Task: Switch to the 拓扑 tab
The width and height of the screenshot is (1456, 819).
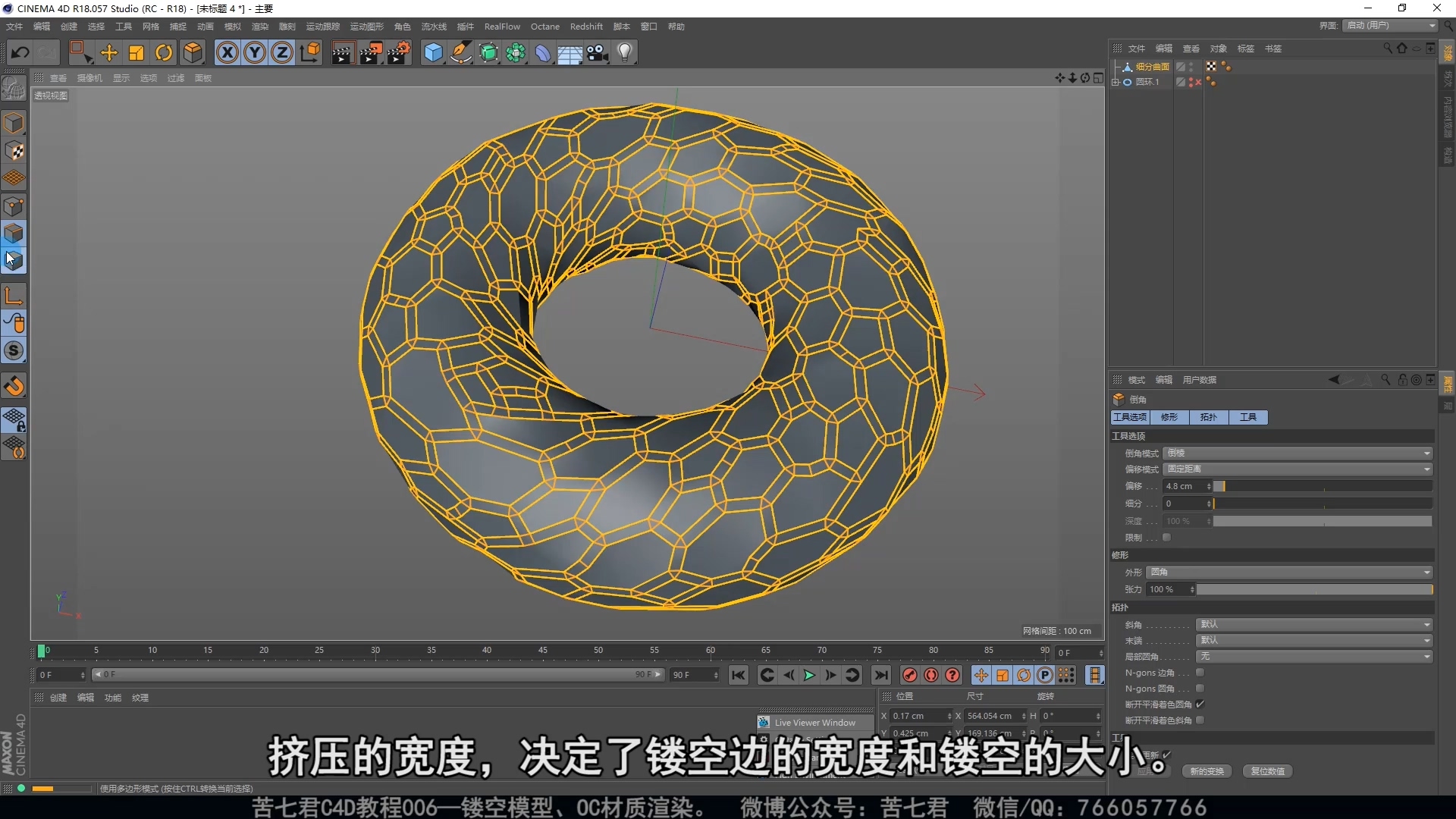Action: 1209,417
